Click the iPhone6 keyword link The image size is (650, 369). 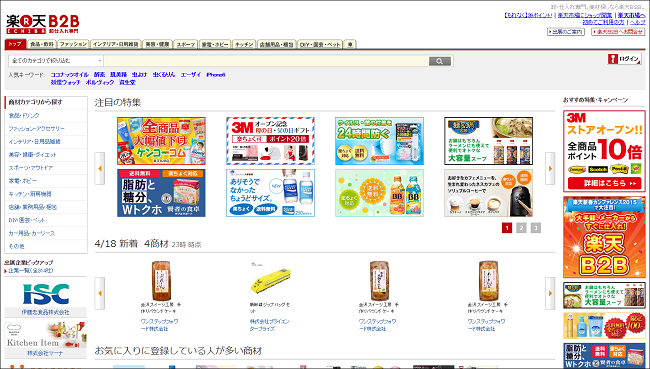point(216,75)
